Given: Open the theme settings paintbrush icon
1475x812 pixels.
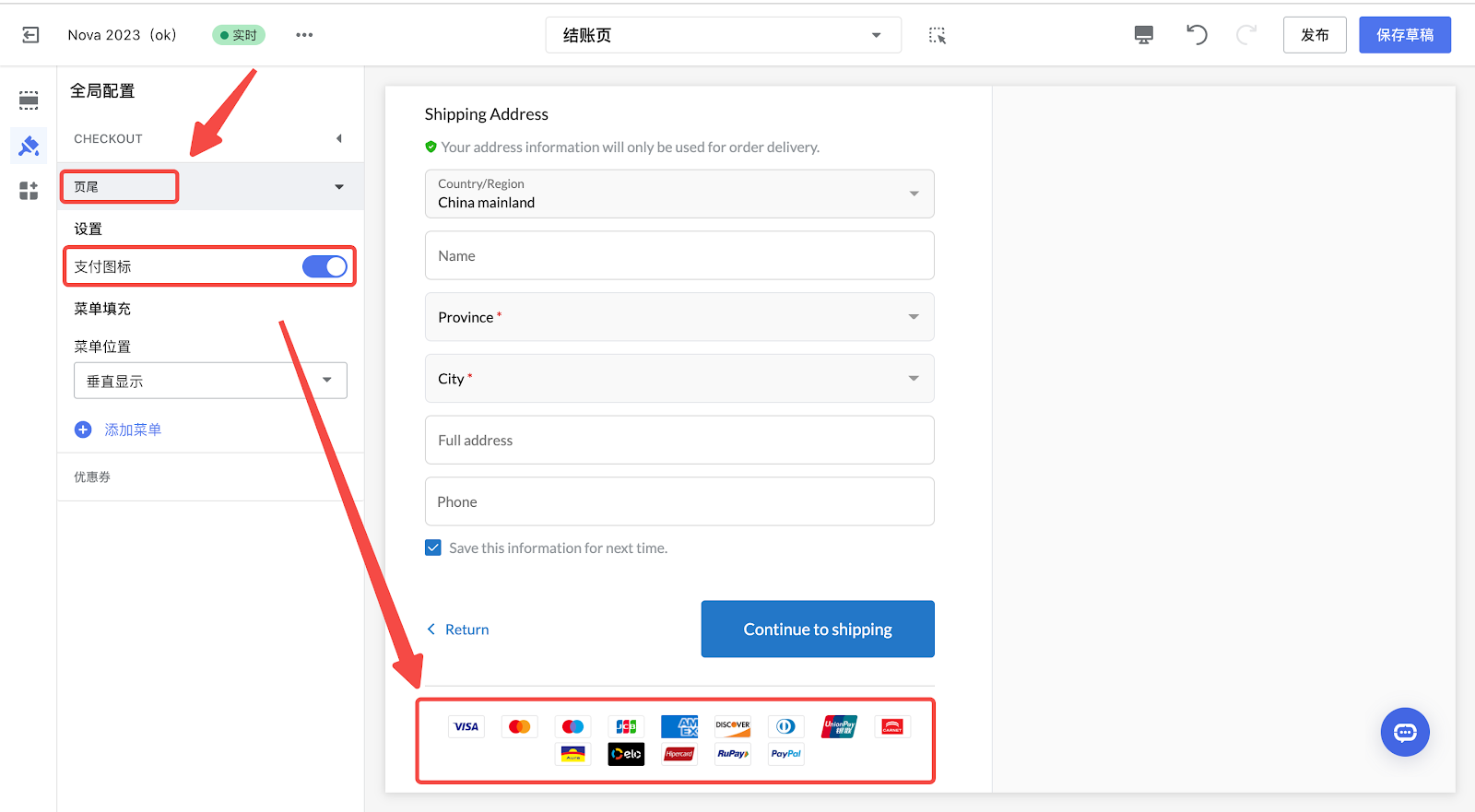Looking at the screenshot, I should click(29, 146).
